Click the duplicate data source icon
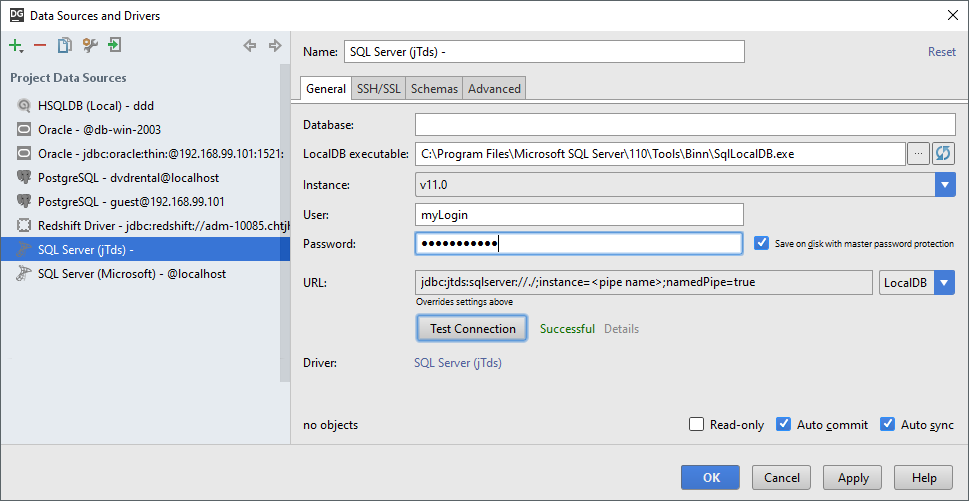Screen dimensions: 969x501 tap(65, 45)
